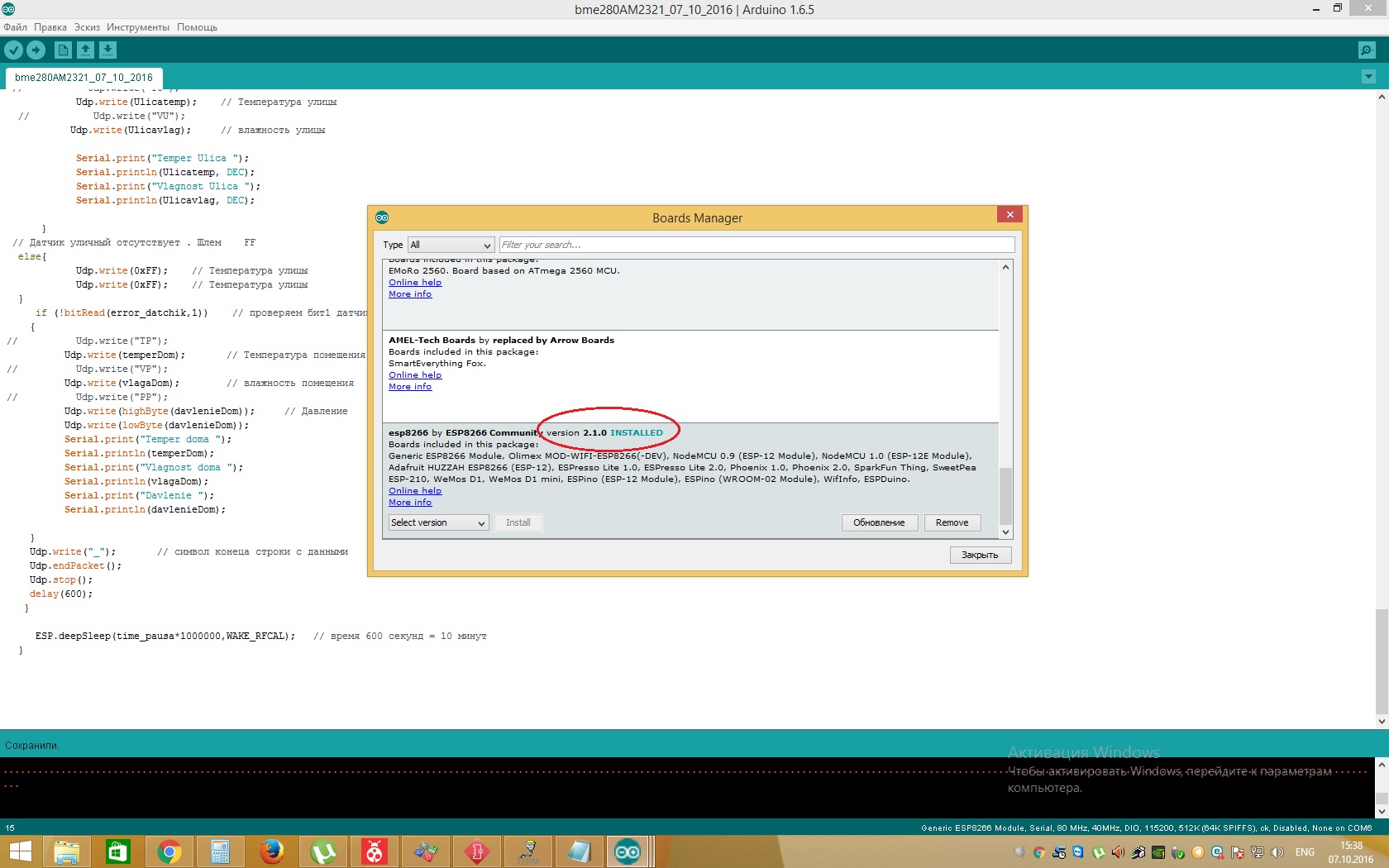
Task: Click the TeamViewer tray icon
Action: click(x=1078, y=852)
